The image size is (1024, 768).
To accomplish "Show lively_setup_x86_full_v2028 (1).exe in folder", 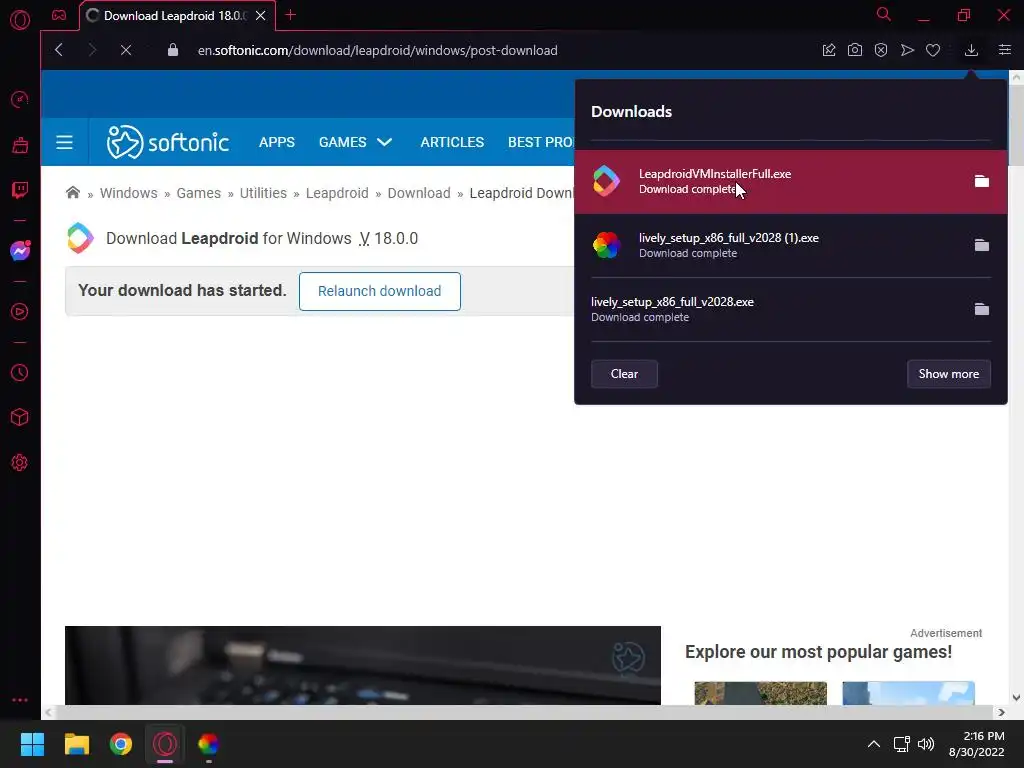I will click(x=982, y=245).
